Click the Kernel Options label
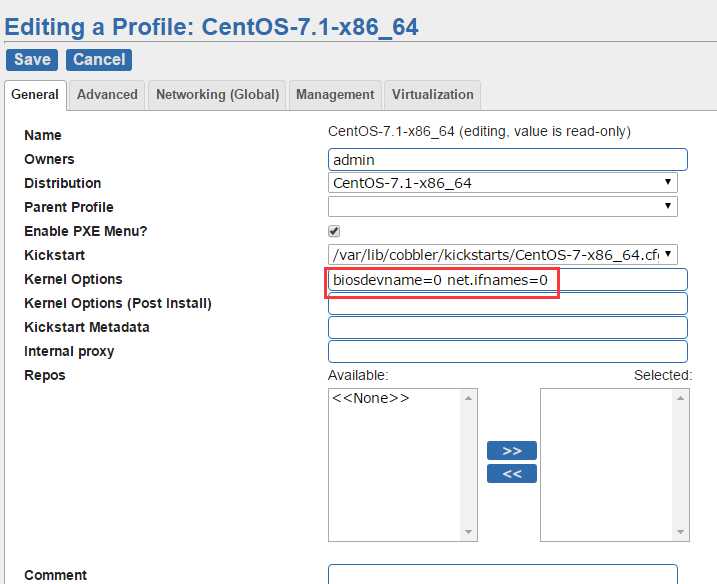717x584 pixels. pyautogui.click(x=73, y=279)
